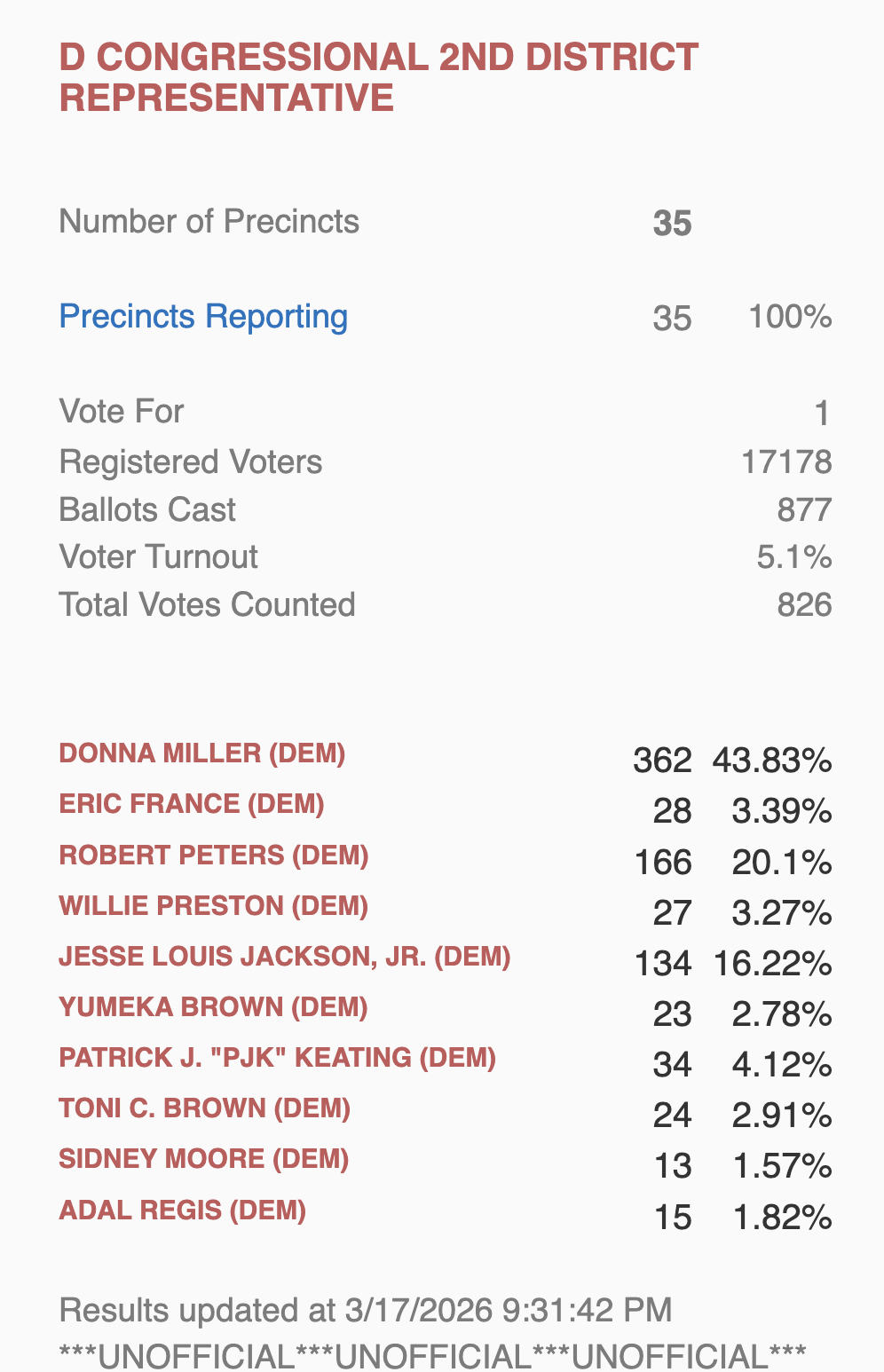884x1372 pixels.
Task: Click the Number of Precincts label
Action: 209,222
